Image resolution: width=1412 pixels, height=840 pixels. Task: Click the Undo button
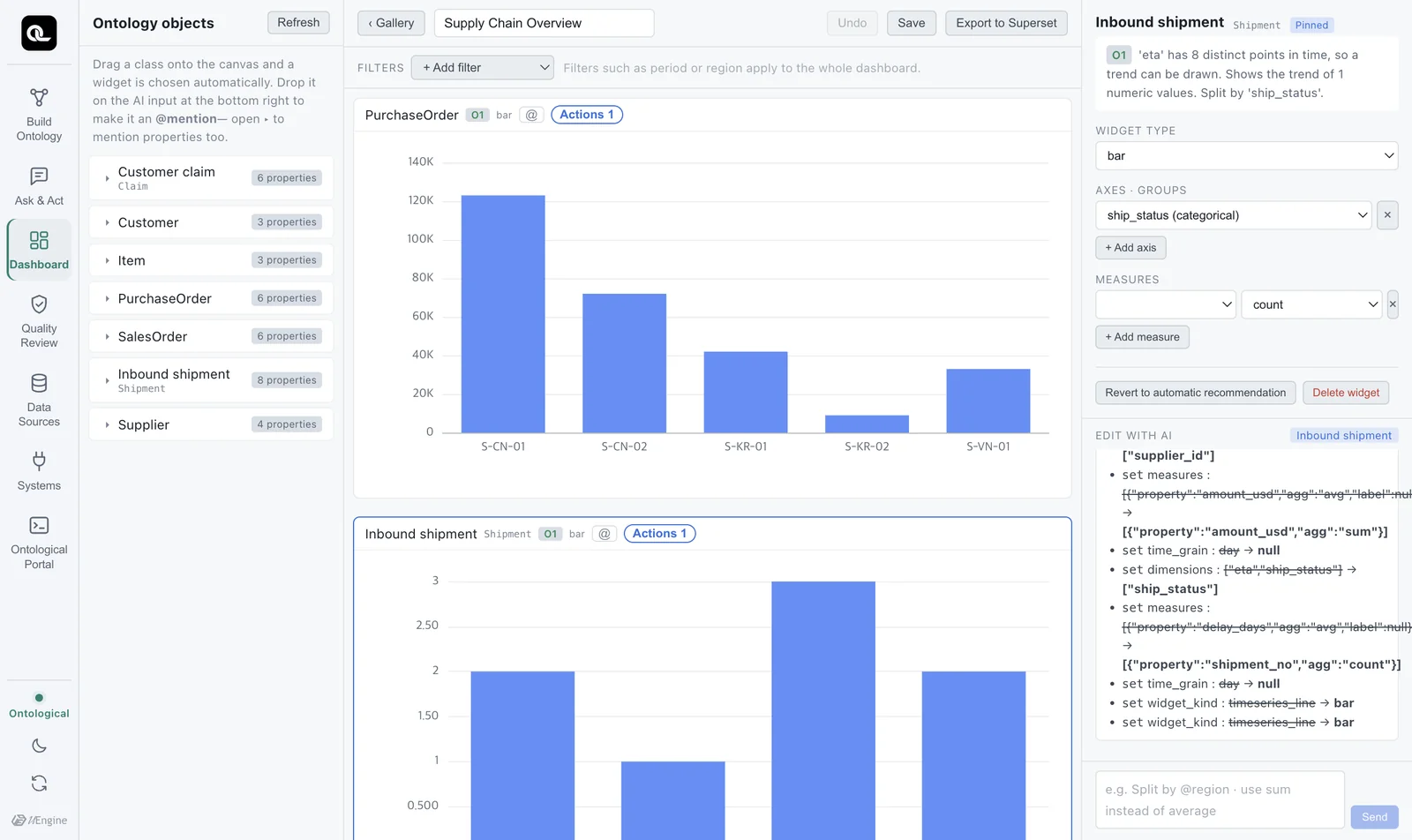click(852, 23)
